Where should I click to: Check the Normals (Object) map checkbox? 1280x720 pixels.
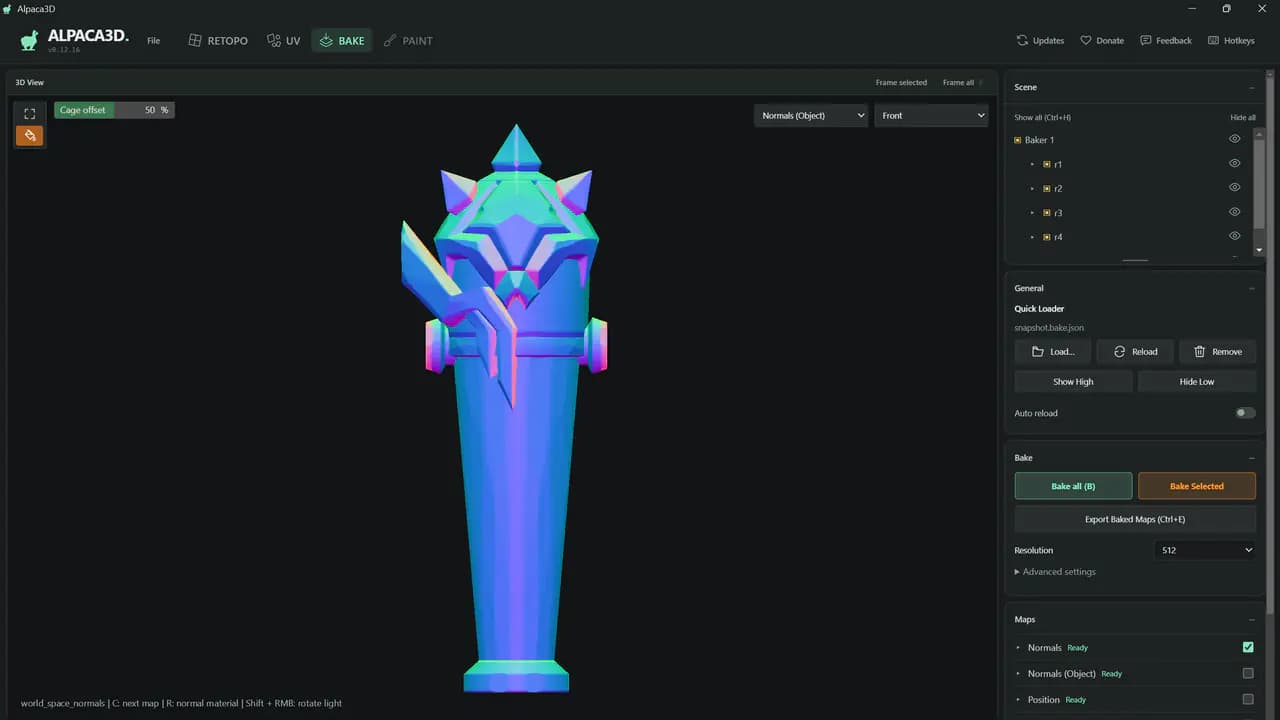[1248, 673]
